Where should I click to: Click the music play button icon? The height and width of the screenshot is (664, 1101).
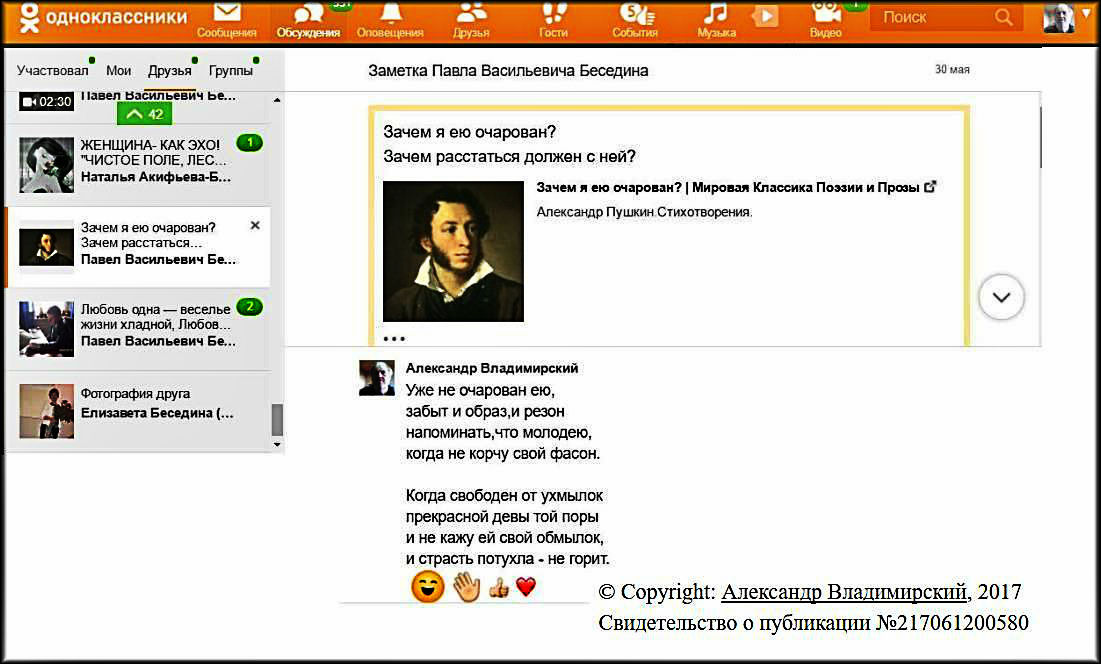tap(765, 16)
